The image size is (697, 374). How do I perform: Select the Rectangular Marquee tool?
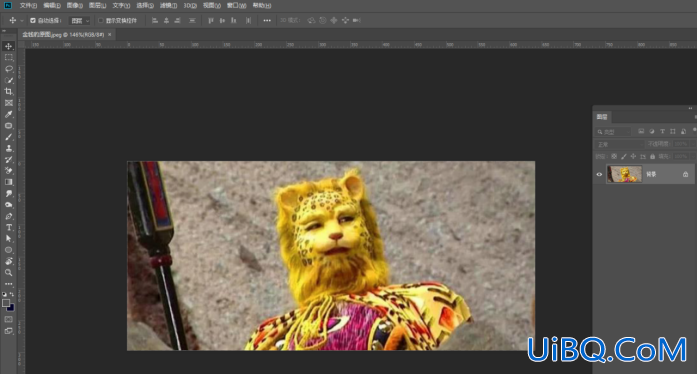pyautogui.click(x=8, y=57)
